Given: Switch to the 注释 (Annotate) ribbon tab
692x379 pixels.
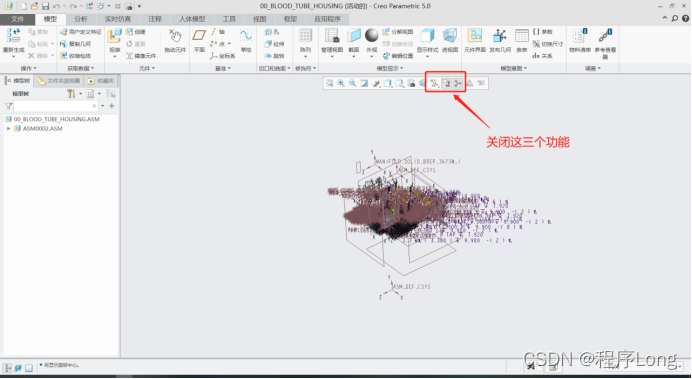Looking at the screenshot, I should [155, 19].
